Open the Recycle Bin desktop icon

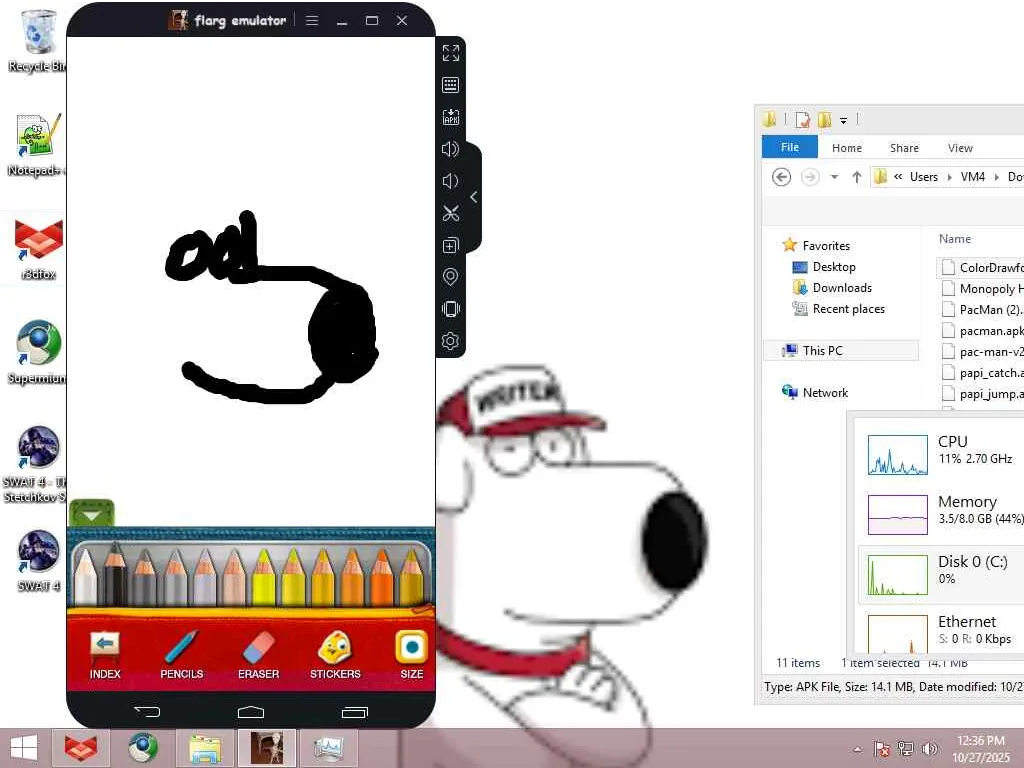38,40
